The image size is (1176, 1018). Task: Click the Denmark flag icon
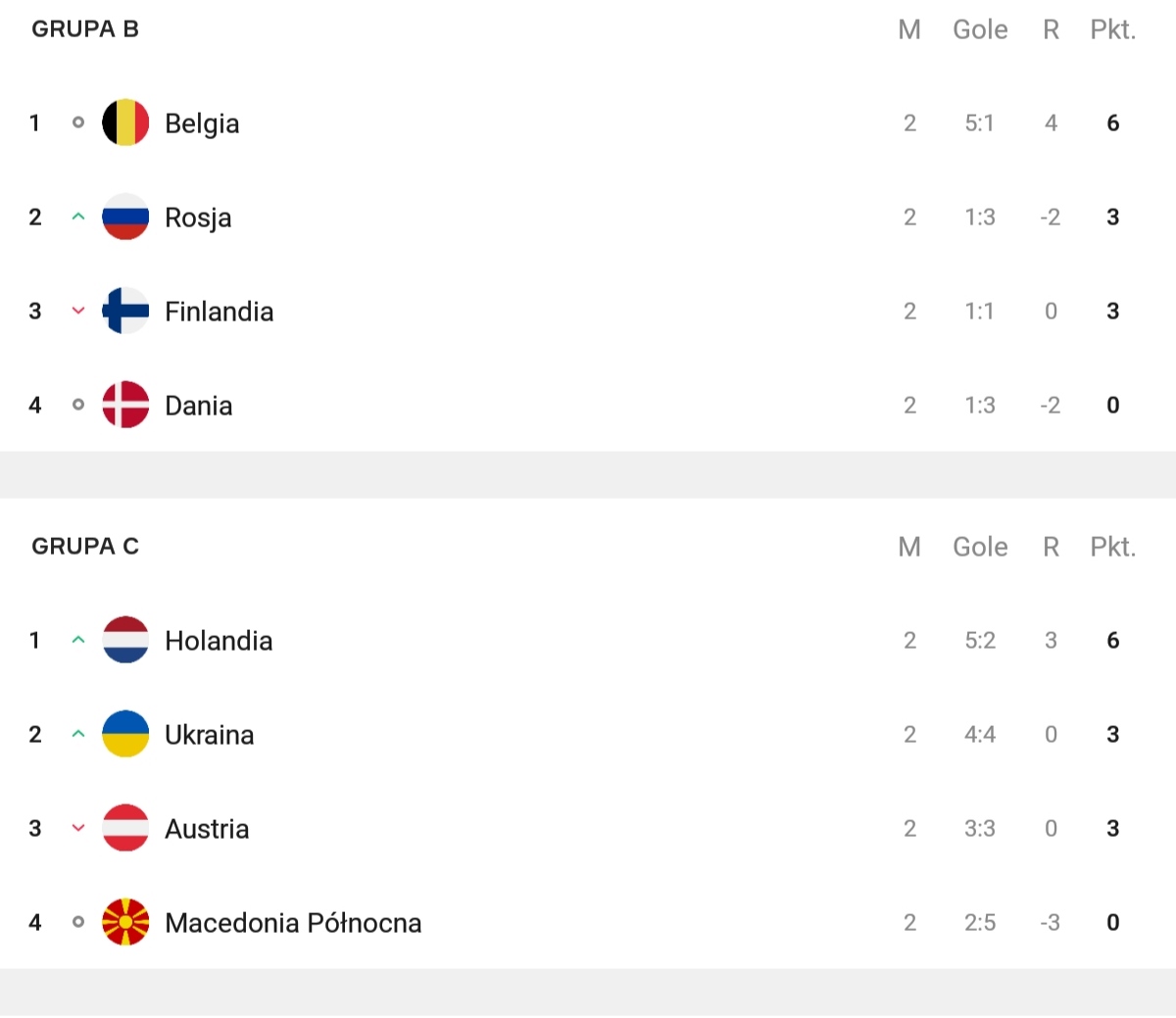coord(125,405)
